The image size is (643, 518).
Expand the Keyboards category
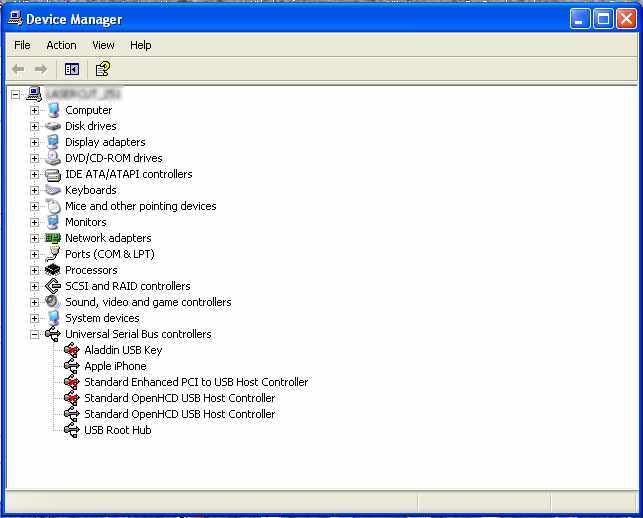34,191
